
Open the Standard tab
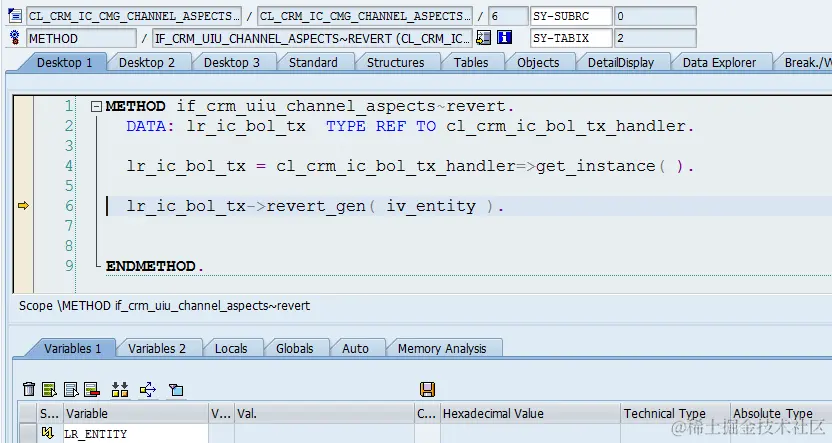pos(313,63)
